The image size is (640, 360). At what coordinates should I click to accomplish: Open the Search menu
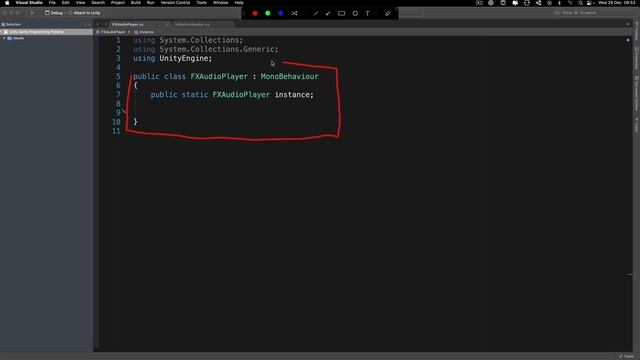point(98,2)
